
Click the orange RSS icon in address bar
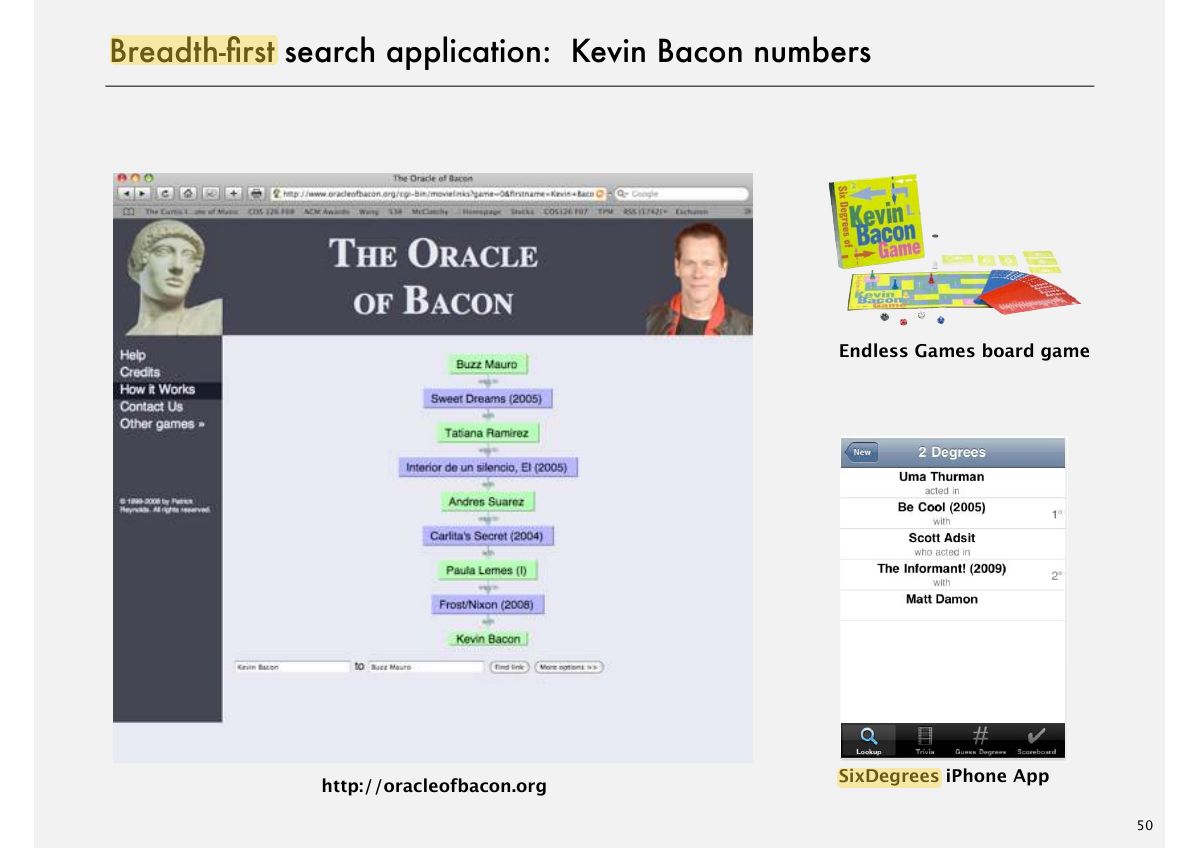click(x=600, y=193)
